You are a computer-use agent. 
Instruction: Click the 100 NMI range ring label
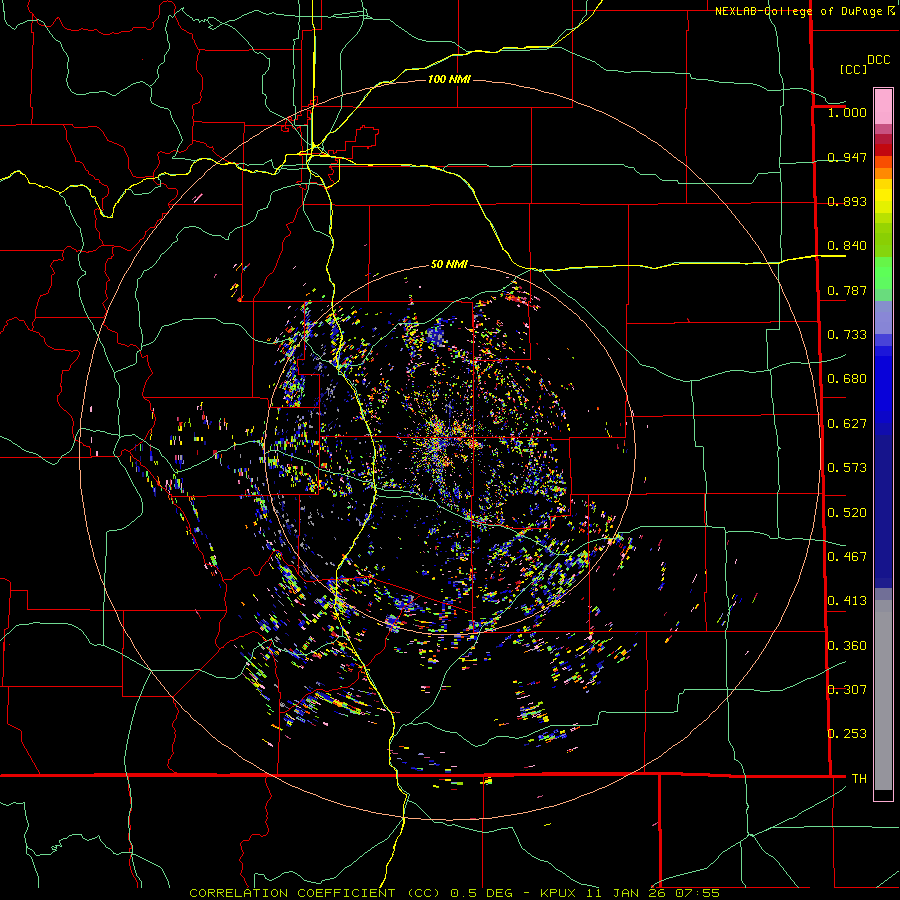(449, 79)
